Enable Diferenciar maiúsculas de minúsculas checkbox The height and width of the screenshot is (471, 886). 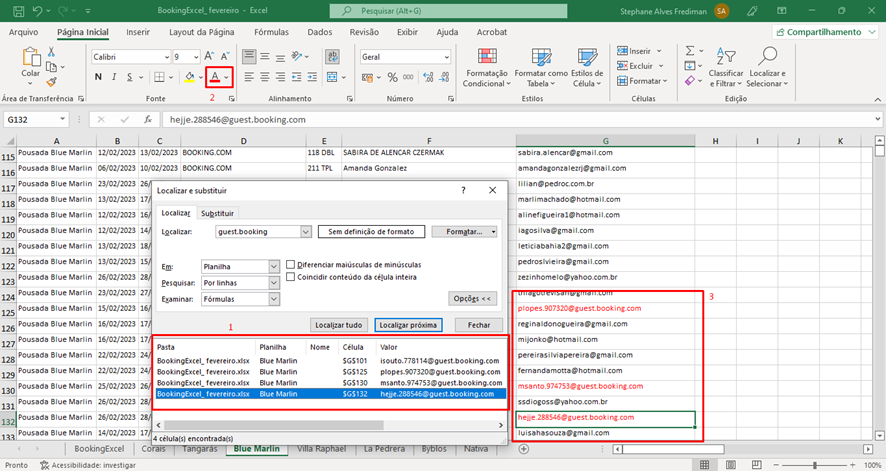291,265
